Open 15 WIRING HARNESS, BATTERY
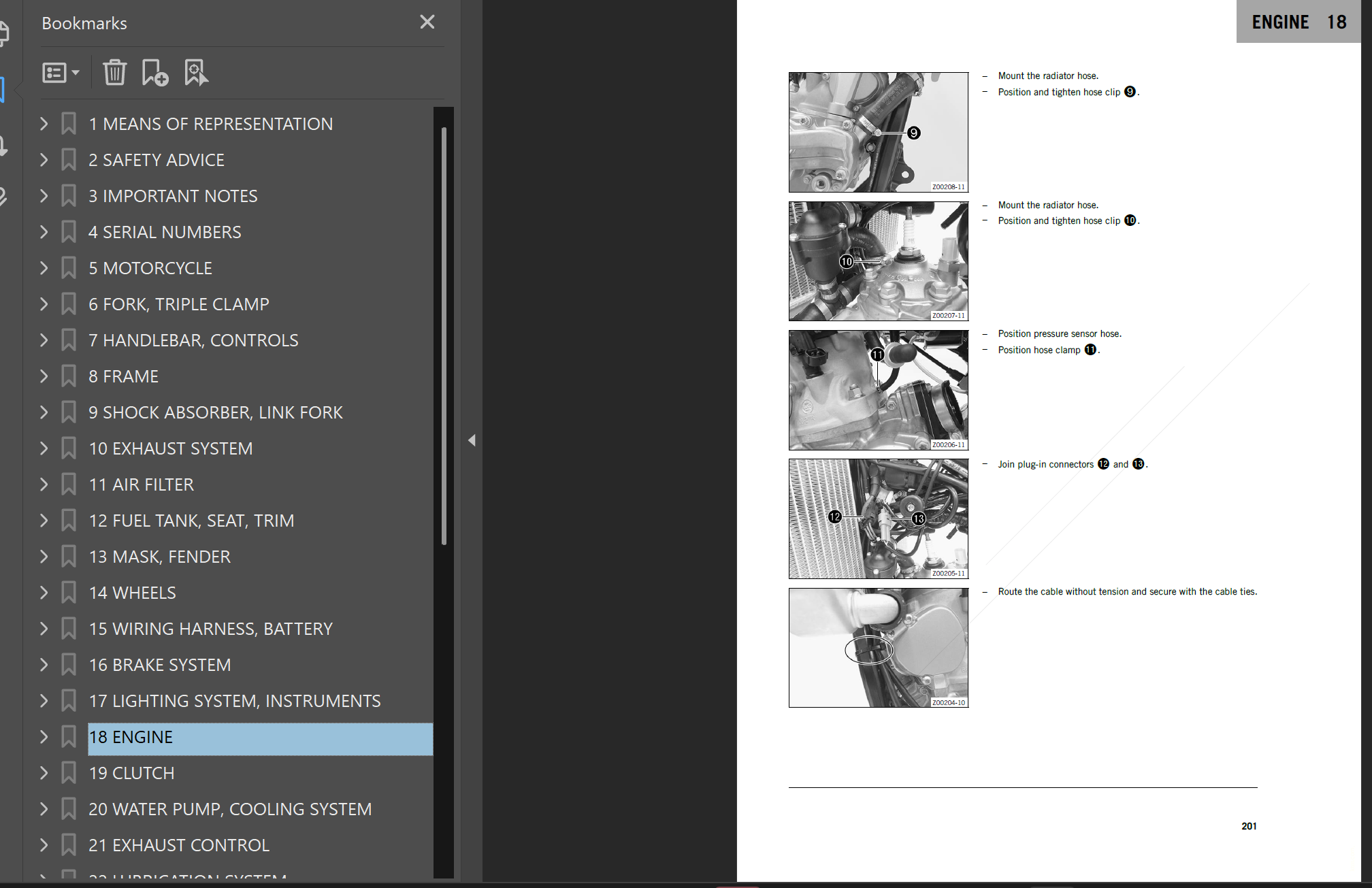1372x888 pixels. (211, 629)
